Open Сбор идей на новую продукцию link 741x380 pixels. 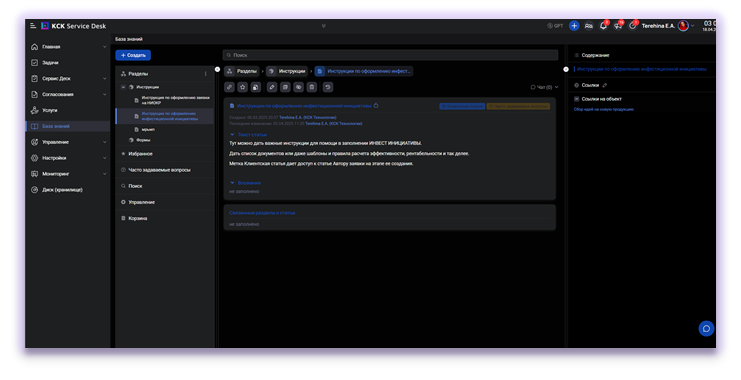(x=603, y=110)
